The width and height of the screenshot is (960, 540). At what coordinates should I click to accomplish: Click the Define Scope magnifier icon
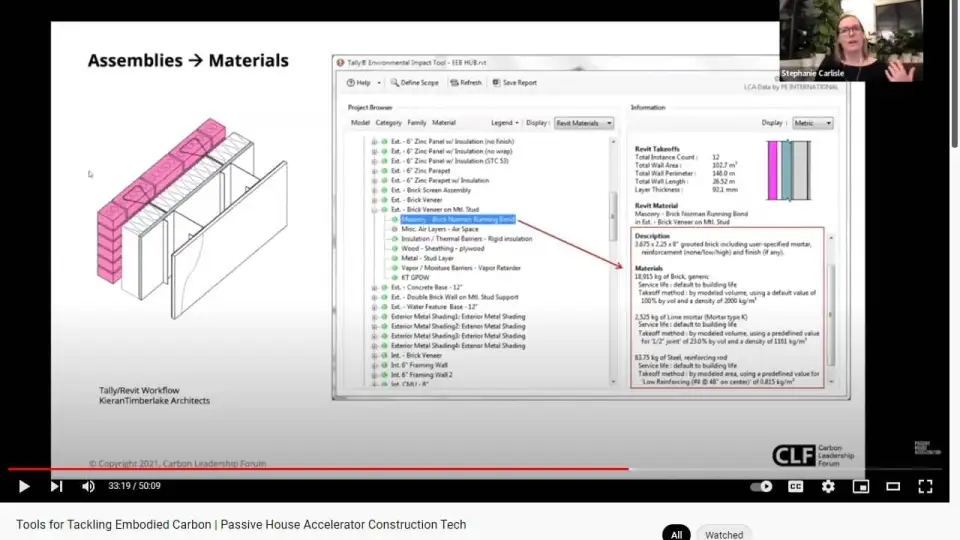pos(394,83)
